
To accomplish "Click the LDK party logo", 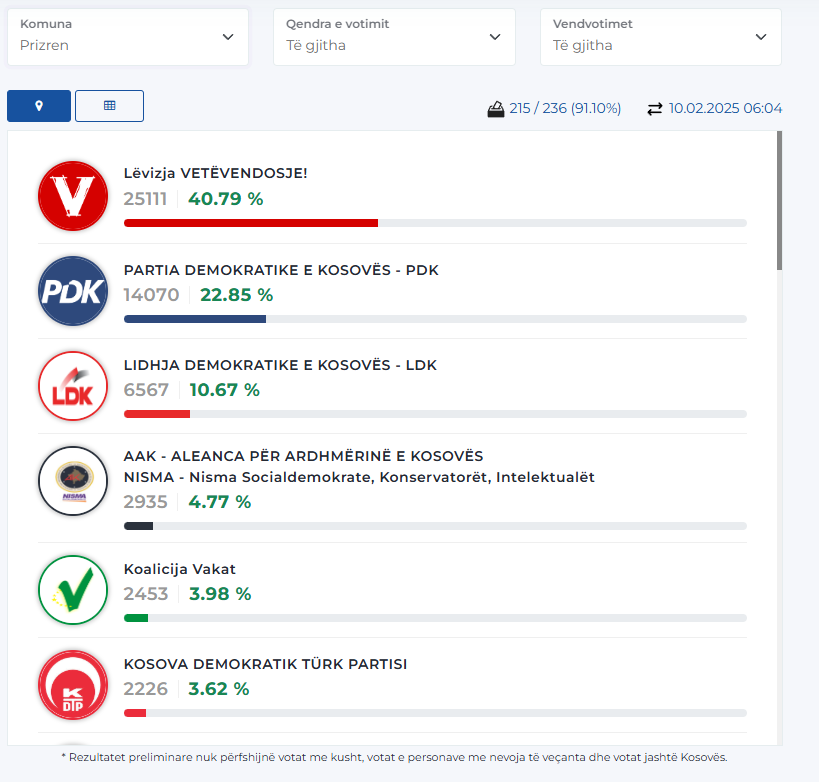I will (73, 386).
